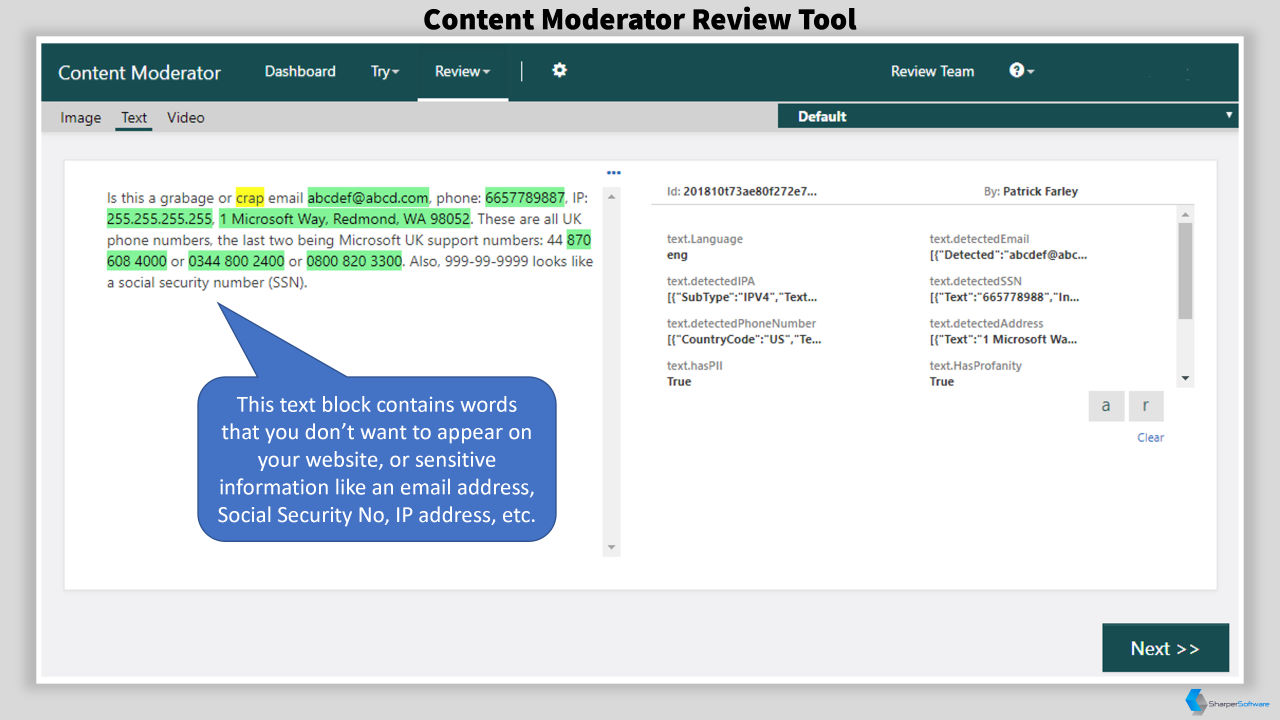Click the text.HasProfanity True value
This screenshot has width=1280, height=720.
pos(942,381)
